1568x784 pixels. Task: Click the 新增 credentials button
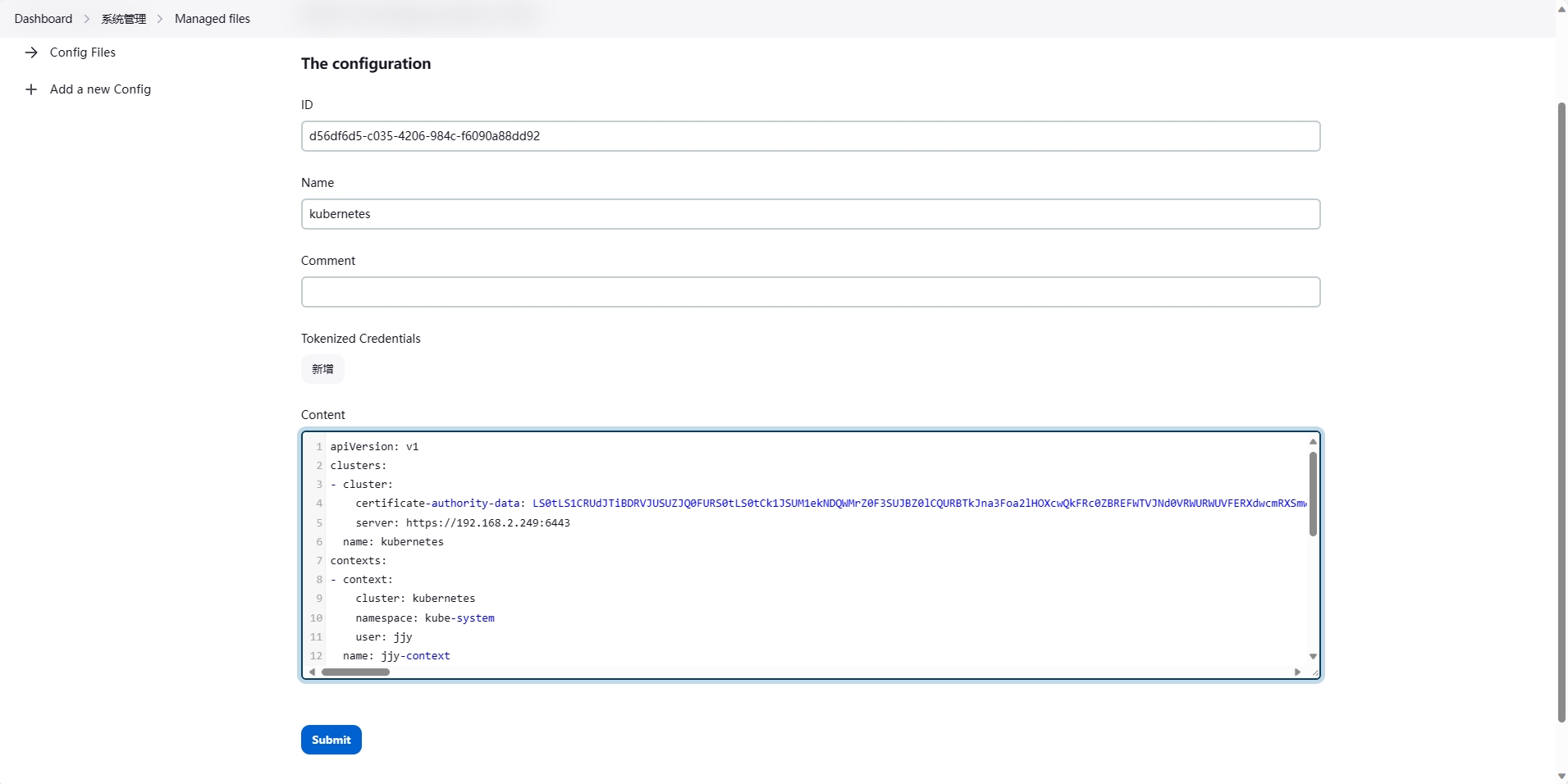[322, 369]
